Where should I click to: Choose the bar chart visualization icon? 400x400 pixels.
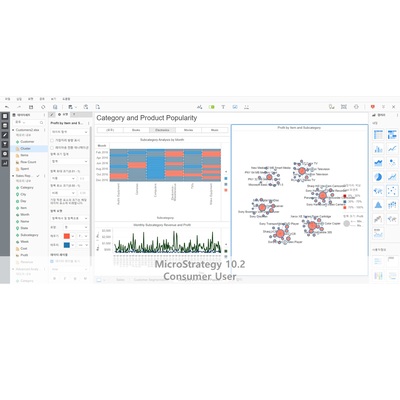[x=378, y=149]
